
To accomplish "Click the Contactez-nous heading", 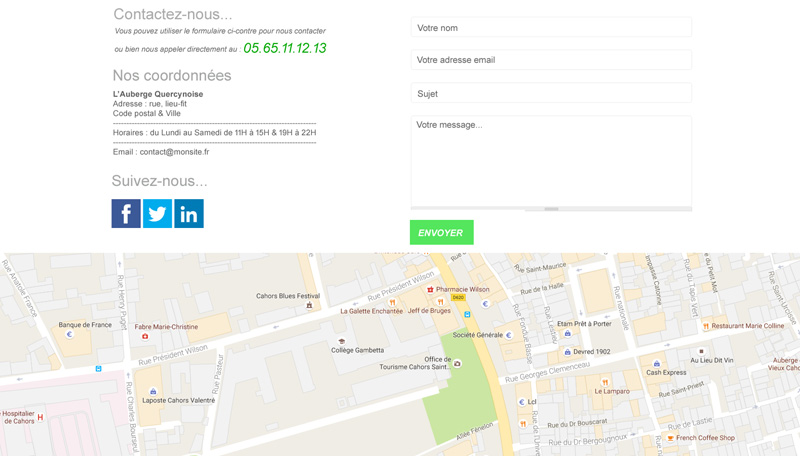I will (172, 14).
